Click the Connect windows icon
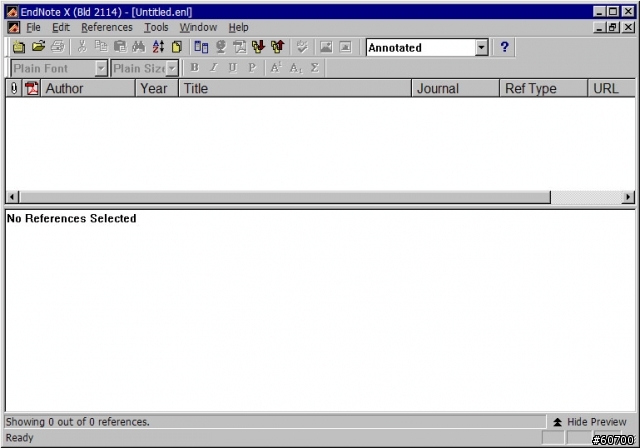640x448 pixels. point(201,47)
